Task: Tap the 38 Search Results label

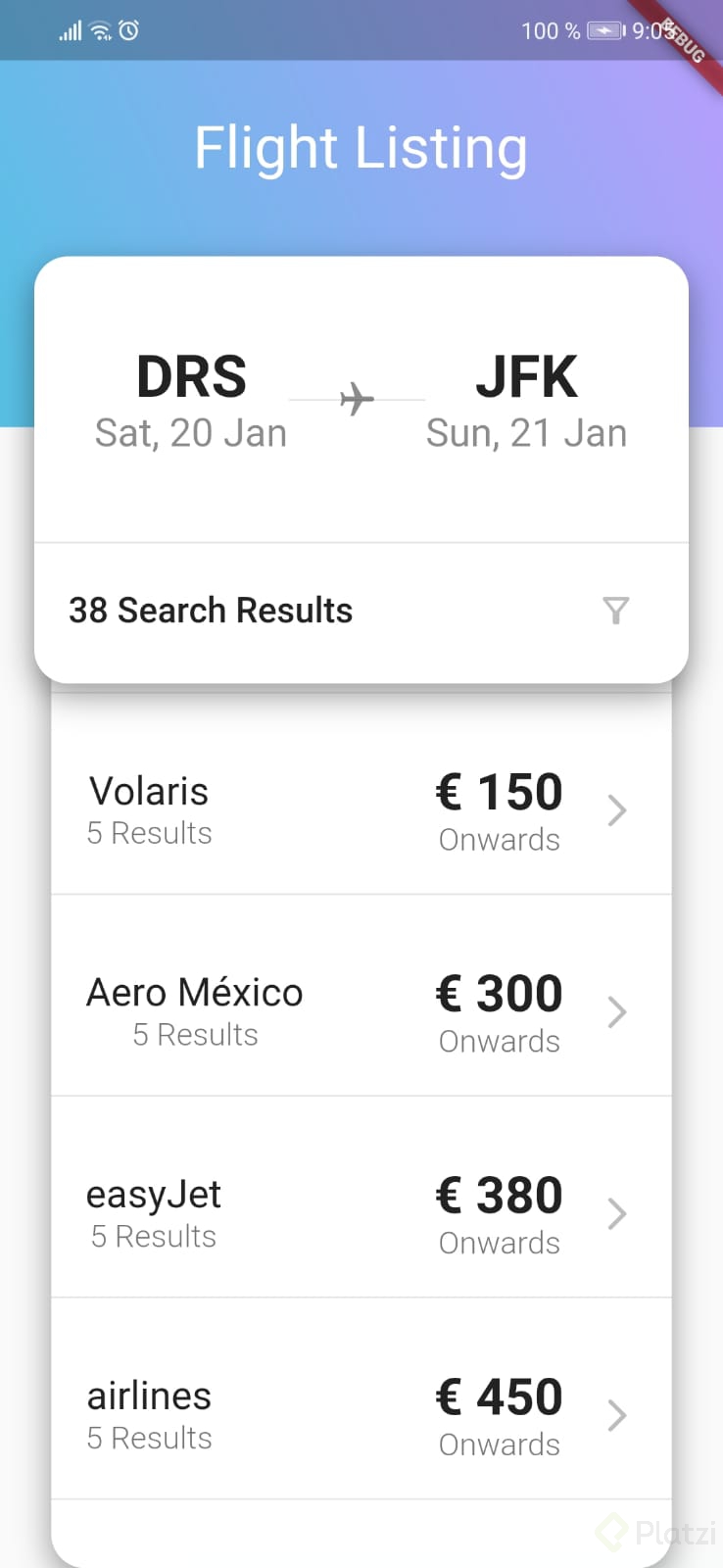Action: click(x=211, y=611)
